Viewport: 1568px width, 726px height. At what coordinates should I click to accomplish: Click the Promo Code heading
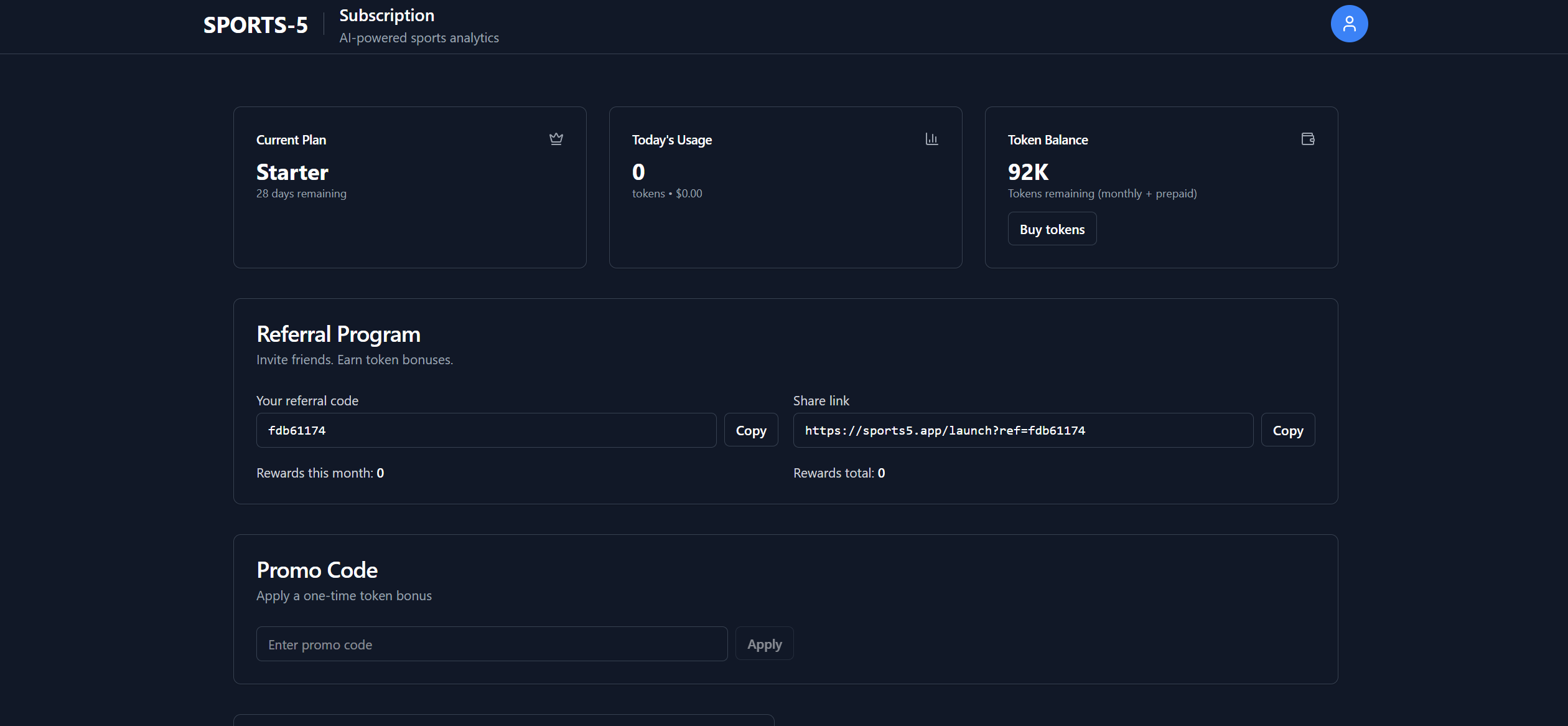tap(317, 570)
